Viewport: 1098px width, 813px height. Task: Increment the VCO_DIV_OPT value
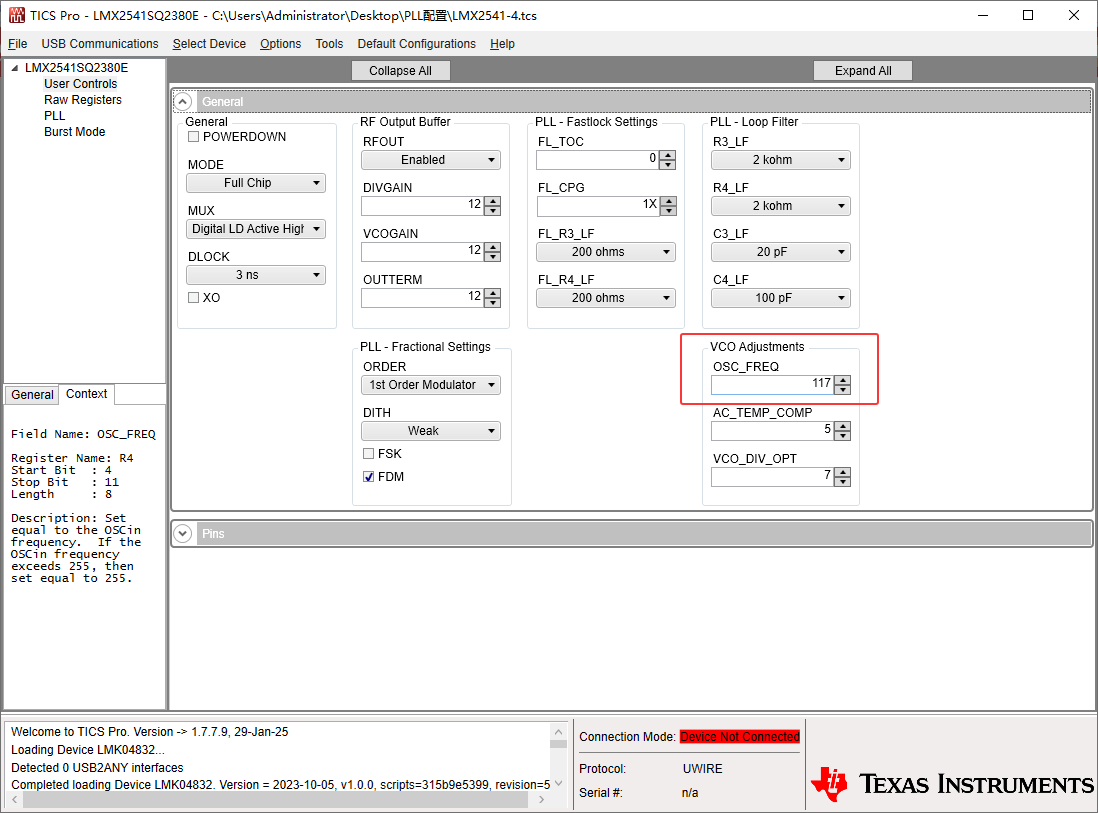[843, 473]
